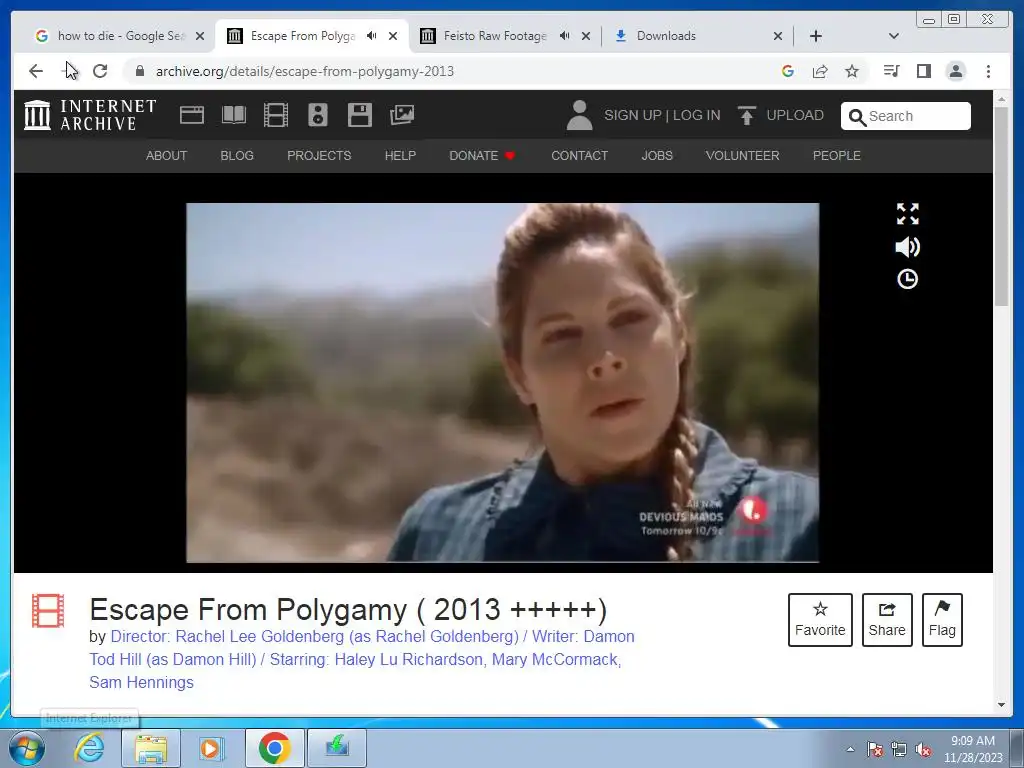
Task: Open the PEOPLE menu item
Action: (x=837, y=155)
